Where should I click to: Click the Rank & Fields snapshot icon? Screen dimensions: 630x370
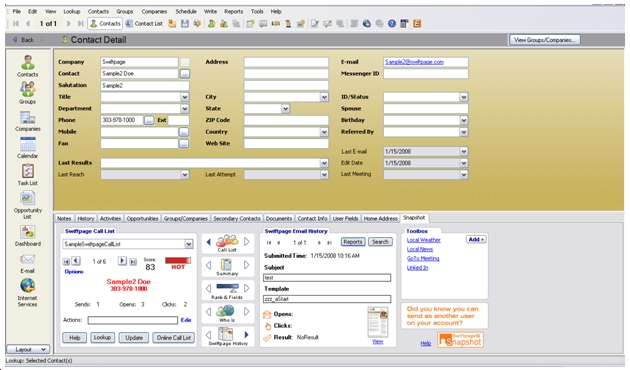227,291
